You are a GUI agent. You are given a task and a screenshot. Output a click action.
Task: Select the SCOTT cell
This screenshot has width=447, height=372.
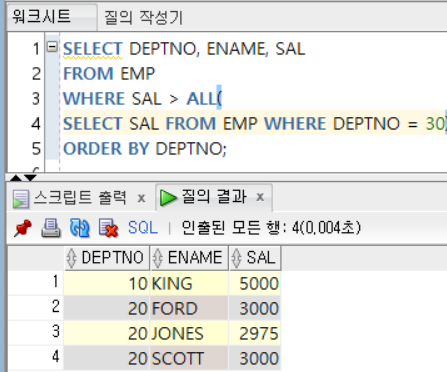(x=189, y=359)
